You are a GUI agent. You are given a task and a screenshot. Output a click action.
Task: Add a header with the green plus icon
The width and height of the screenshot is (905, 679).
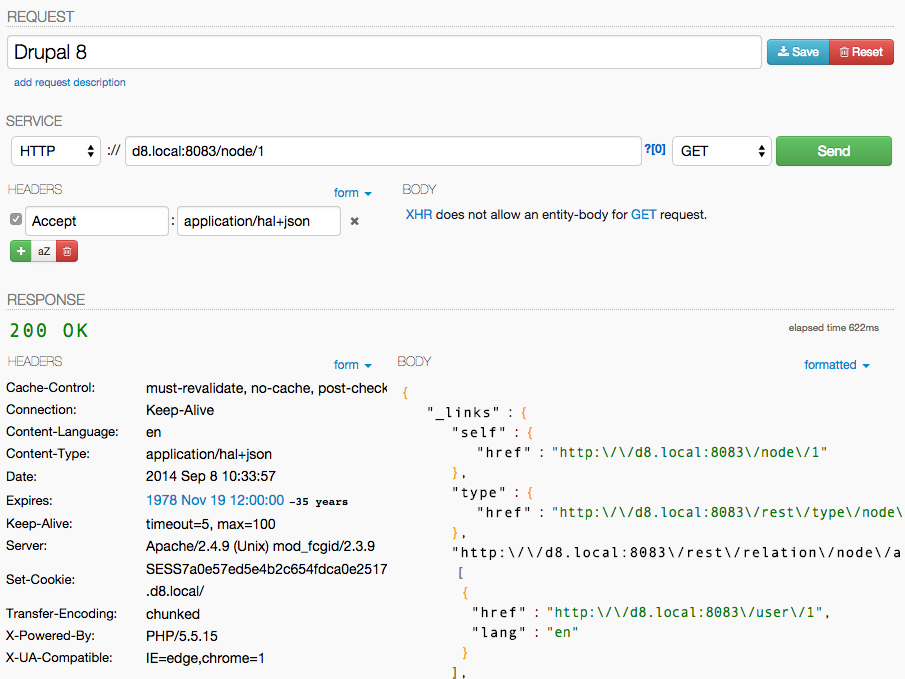coord(21,251)
